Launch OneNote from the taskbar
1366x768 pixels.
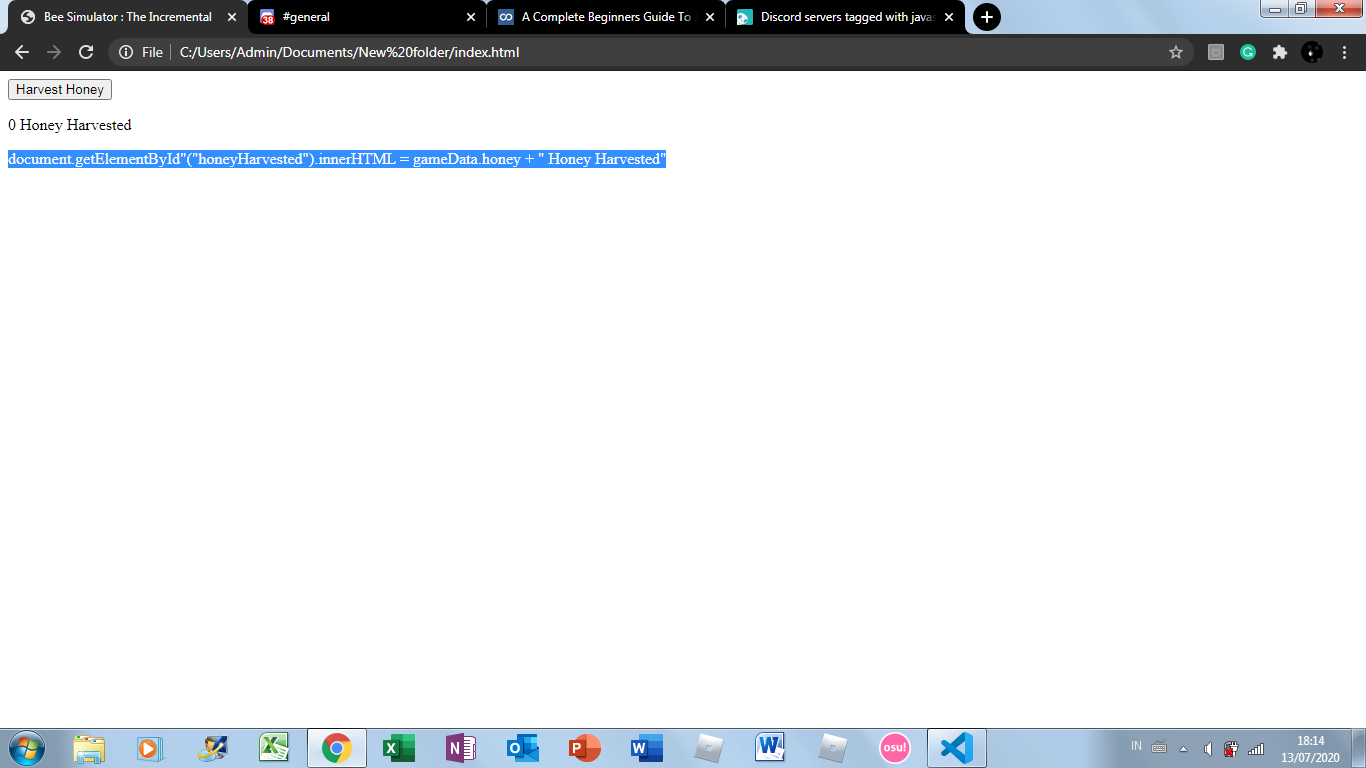pyautogui.click(x=461, y=748)
